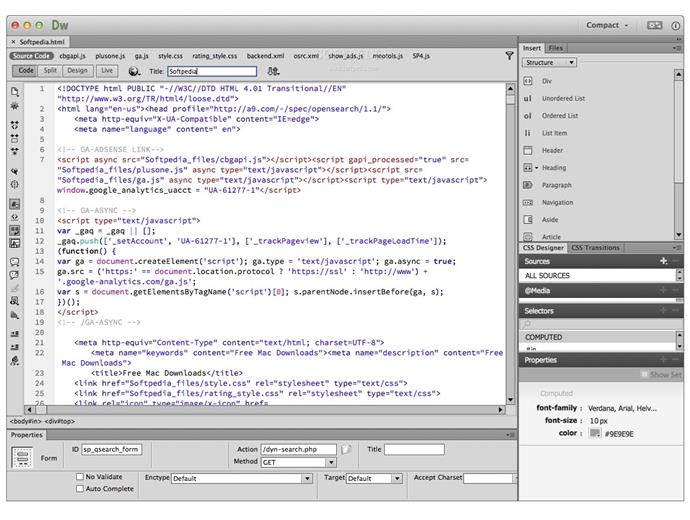Switch to the Files panel tab
Image resolution: width=690 pixels, height=520 pixels.
tap(555, 48)
